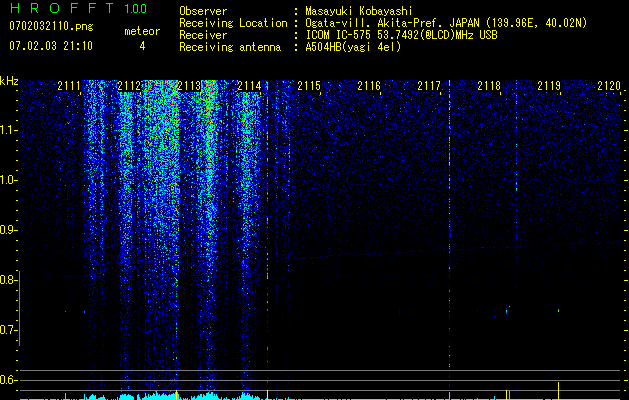Click the 2119 time axis label
The width and height of the screenshot is (629, 400).
549,86
